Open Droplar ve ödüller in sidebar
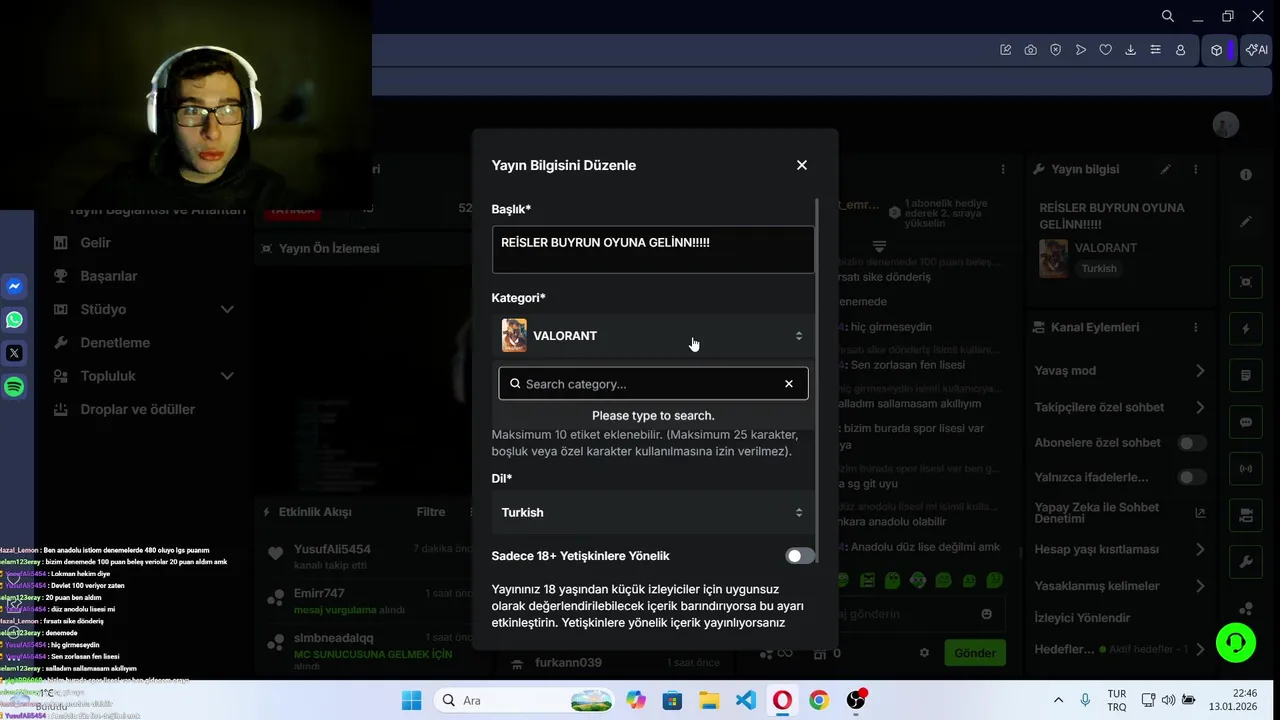 click(137, 409)
